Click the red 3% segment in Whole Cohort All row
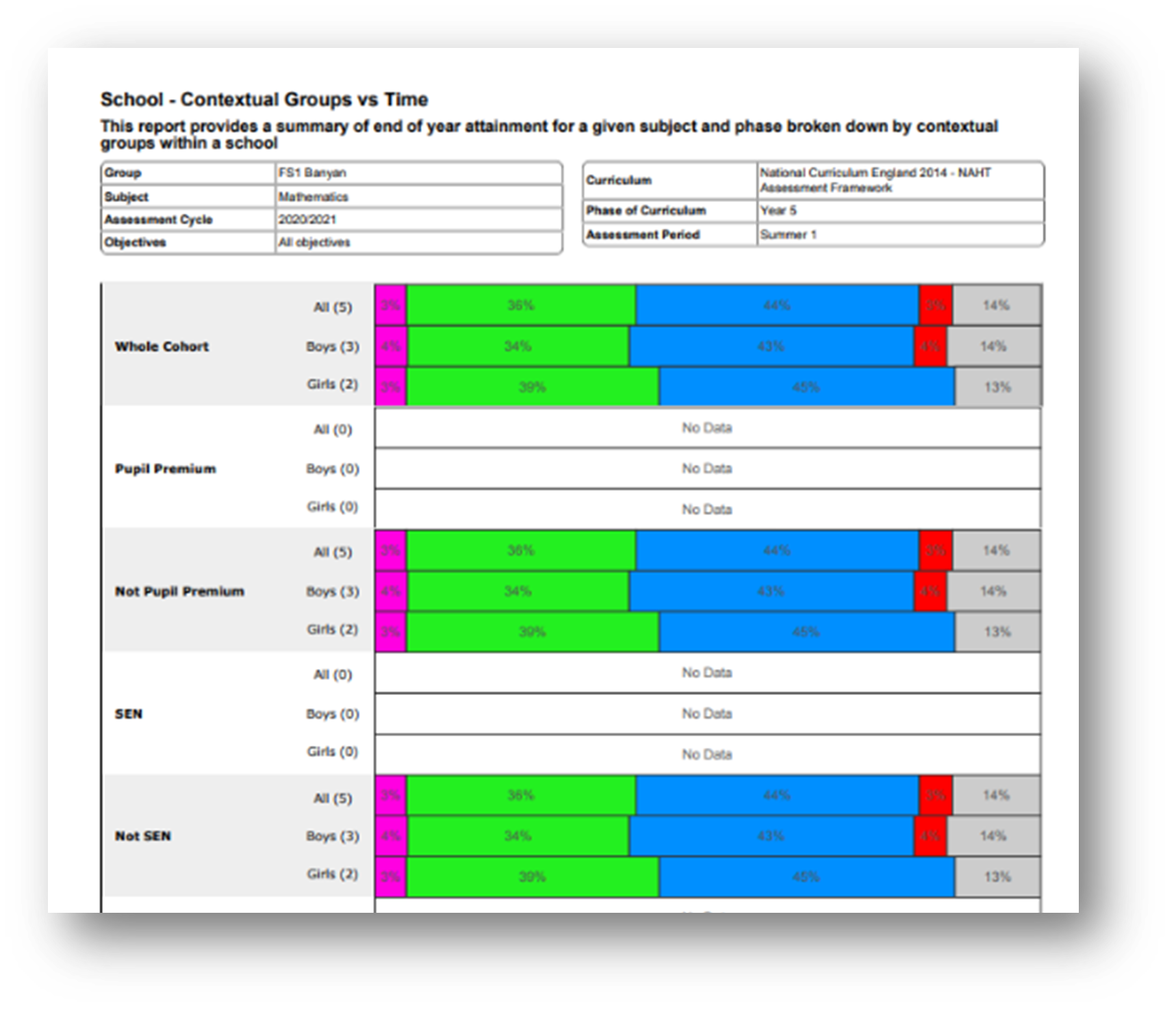This screenshot has width=1176, height=1010. [x=936, y=305]
